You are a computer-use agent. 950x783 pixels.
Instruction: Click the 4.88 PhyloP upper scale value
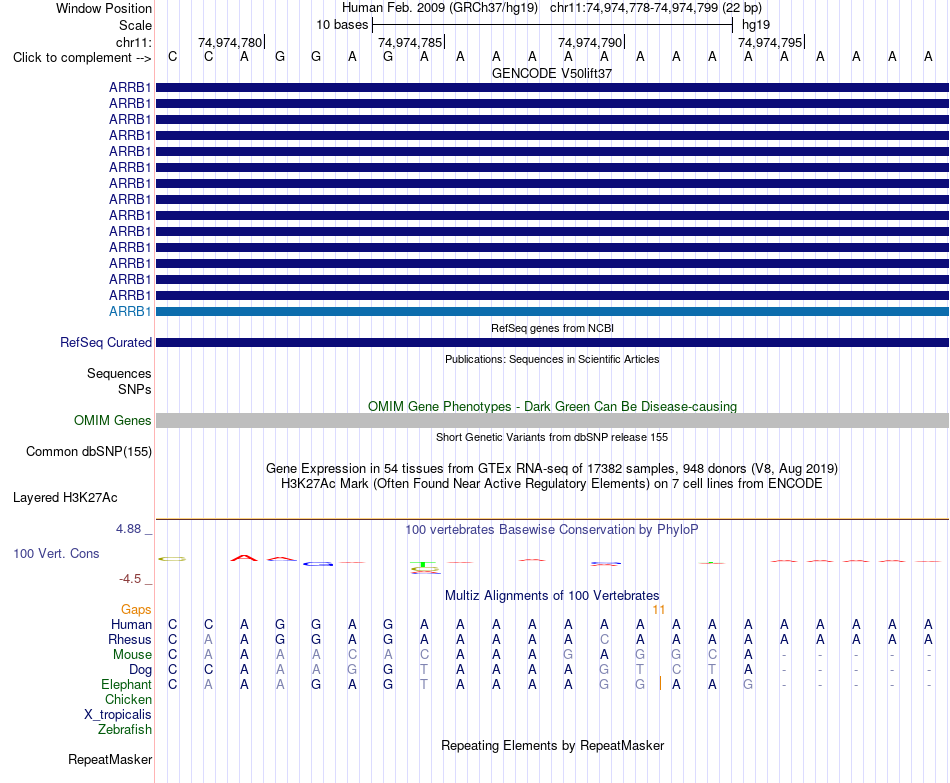click(x=128, y=529)
